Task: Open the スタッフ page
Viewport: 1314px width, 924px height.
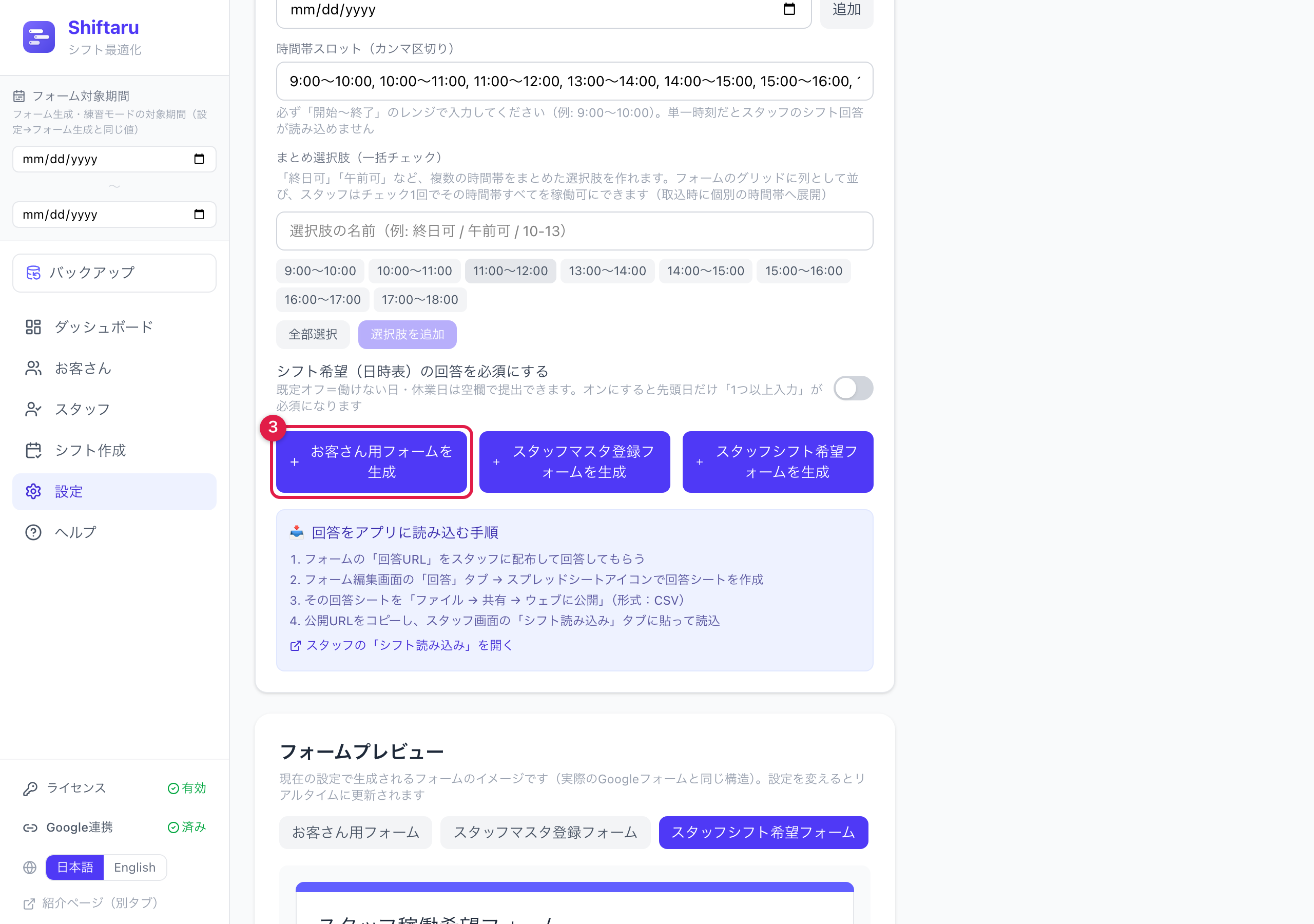Action: tap(114, 409)
